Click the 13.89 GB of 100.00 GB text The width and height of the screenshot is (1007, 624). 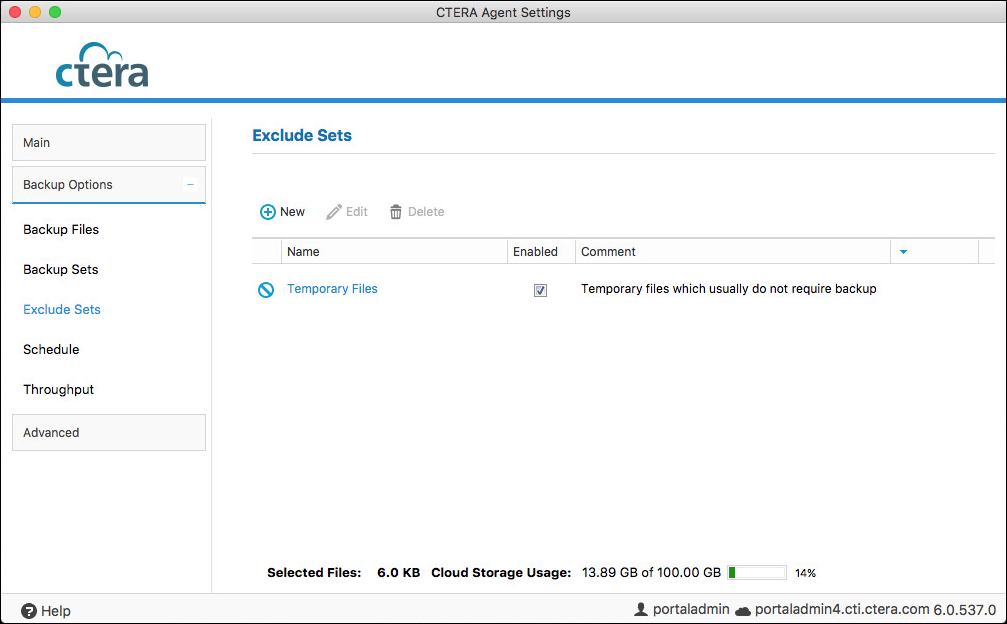coord(651,573)
